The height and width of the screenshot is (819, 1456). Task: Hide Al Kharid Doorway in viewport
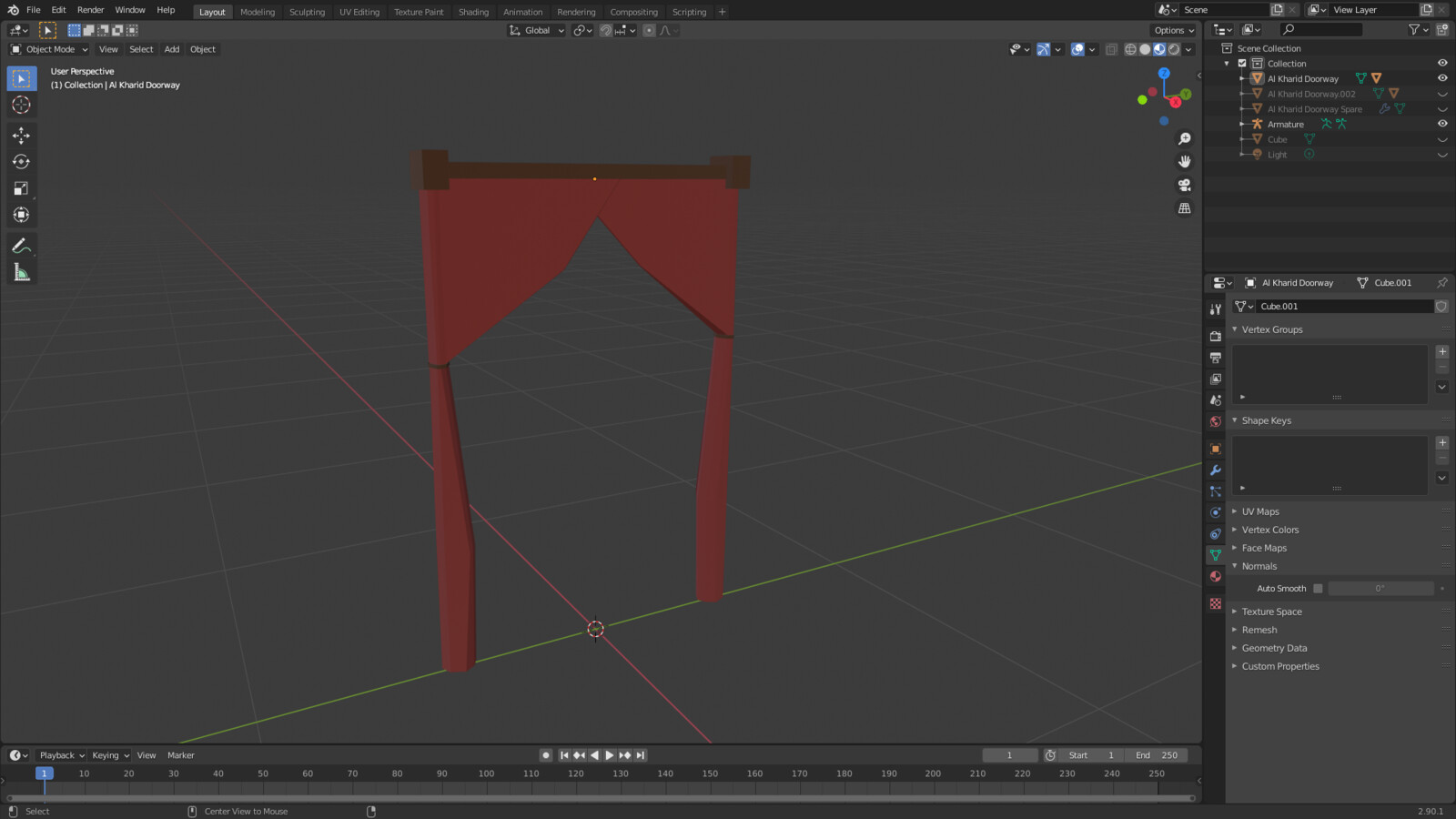point(1442,78)
